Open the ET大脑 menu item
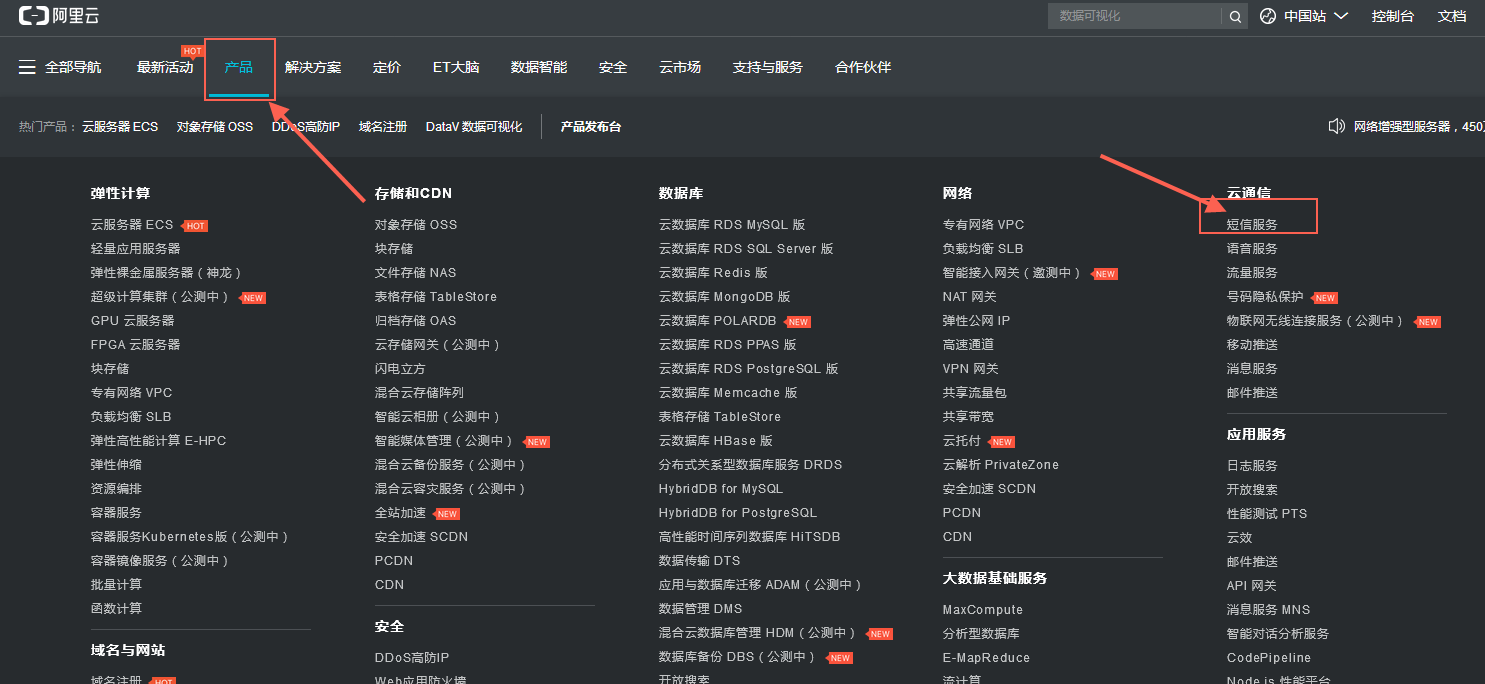Image resolution: width=1485 pixels, height=684 pixels. click(456, 67)
